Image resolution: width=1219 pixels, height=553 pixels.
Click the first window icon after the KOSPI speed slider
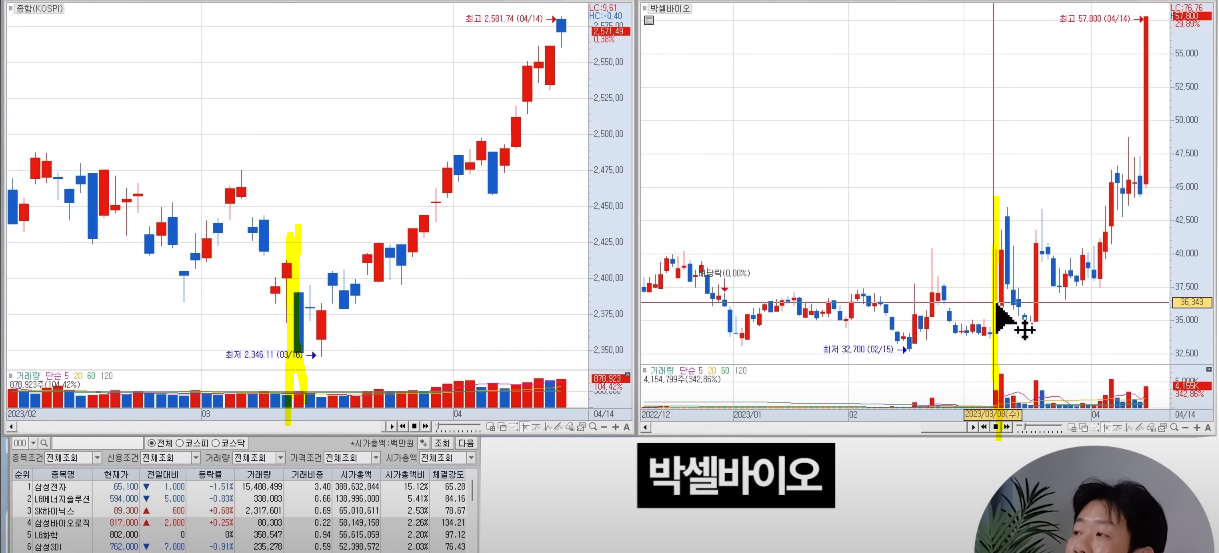point(491,427)
